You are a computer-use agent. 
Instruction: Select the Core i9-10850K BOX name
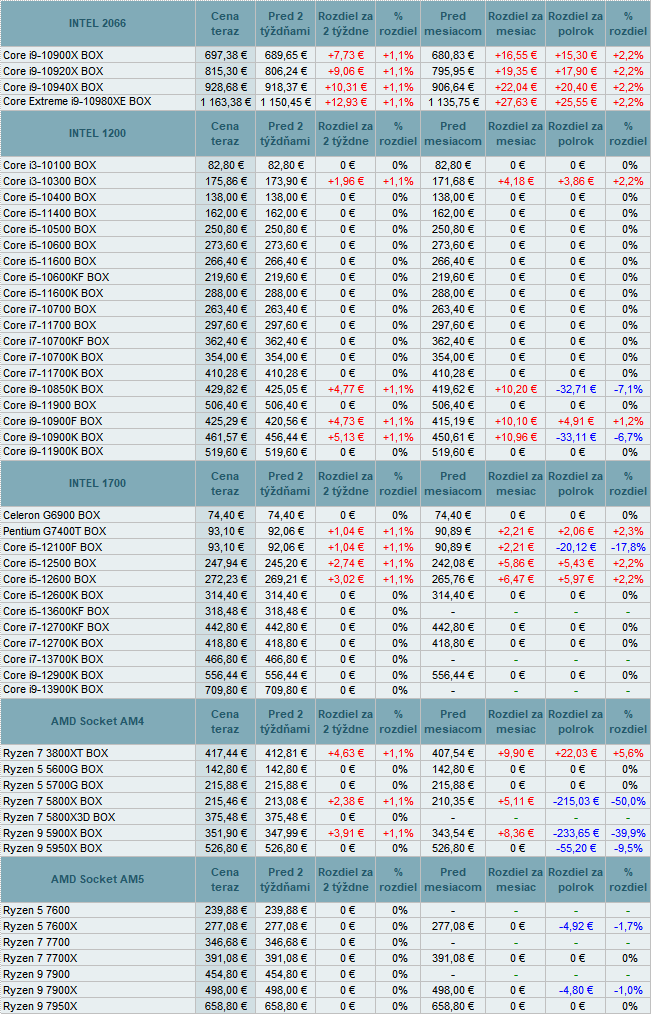[53, 389]
